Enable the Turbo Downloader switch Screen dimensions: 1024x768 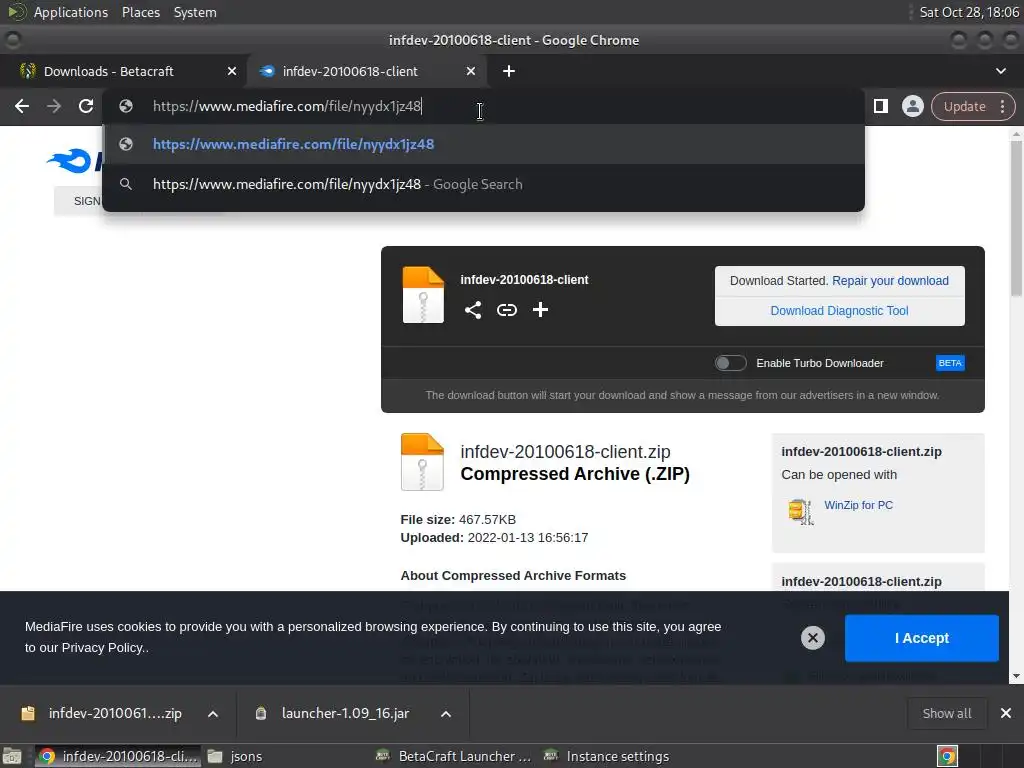[x=730, y=363]
